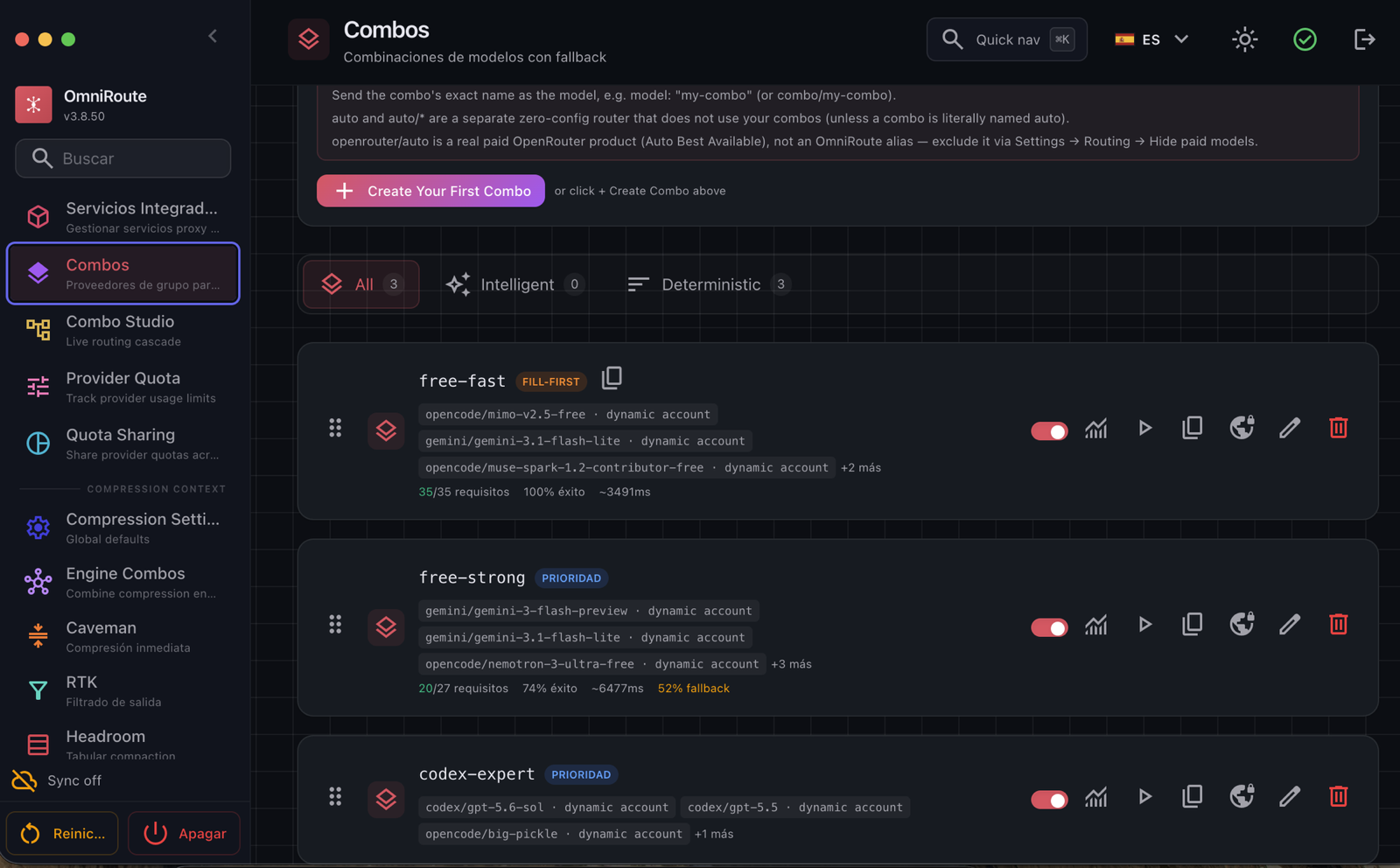This screenshot has height=868, width=1400.
Task: Click the free-strong drag handle
Action: (335, 625)
